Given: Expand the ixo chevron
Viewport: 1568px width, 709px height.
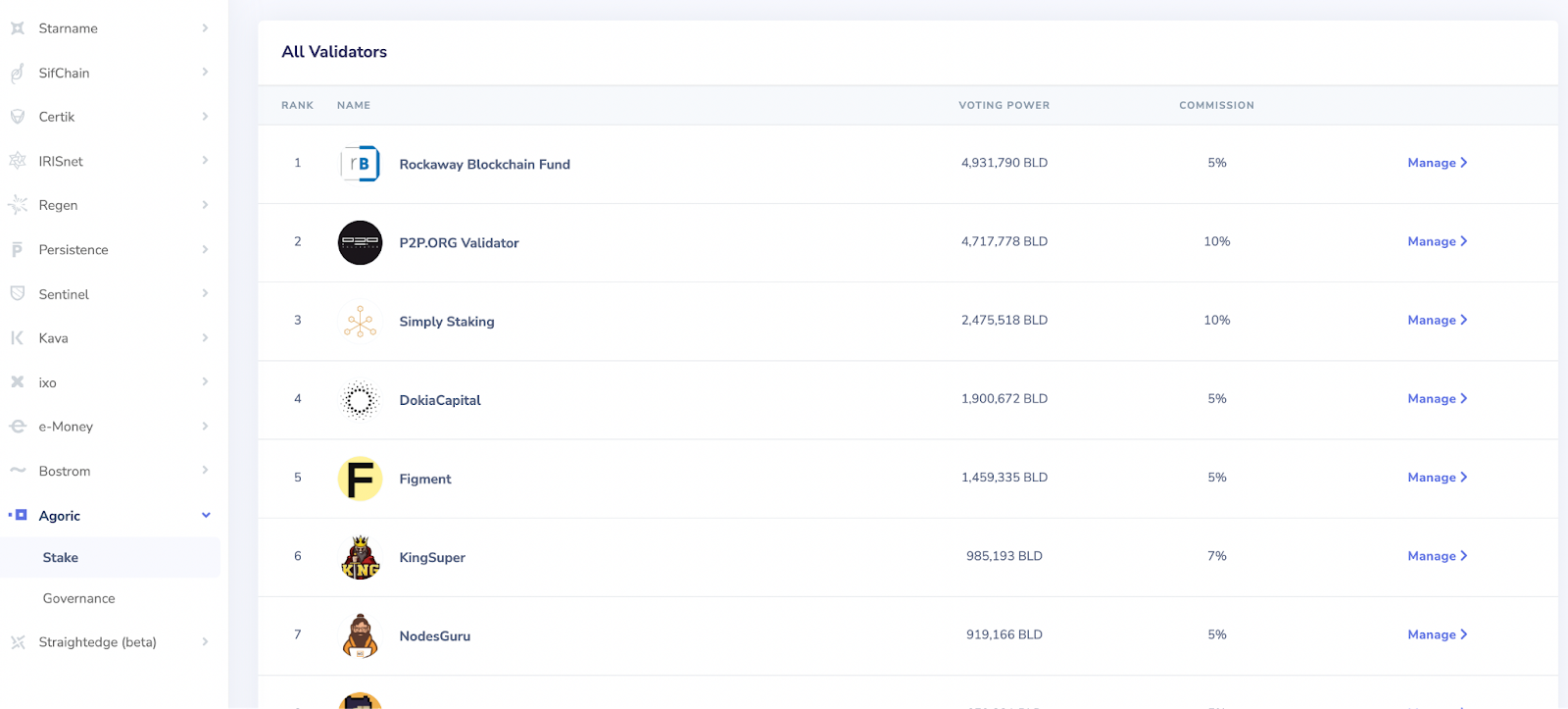Looking at the screenshot, I should 205,381.
